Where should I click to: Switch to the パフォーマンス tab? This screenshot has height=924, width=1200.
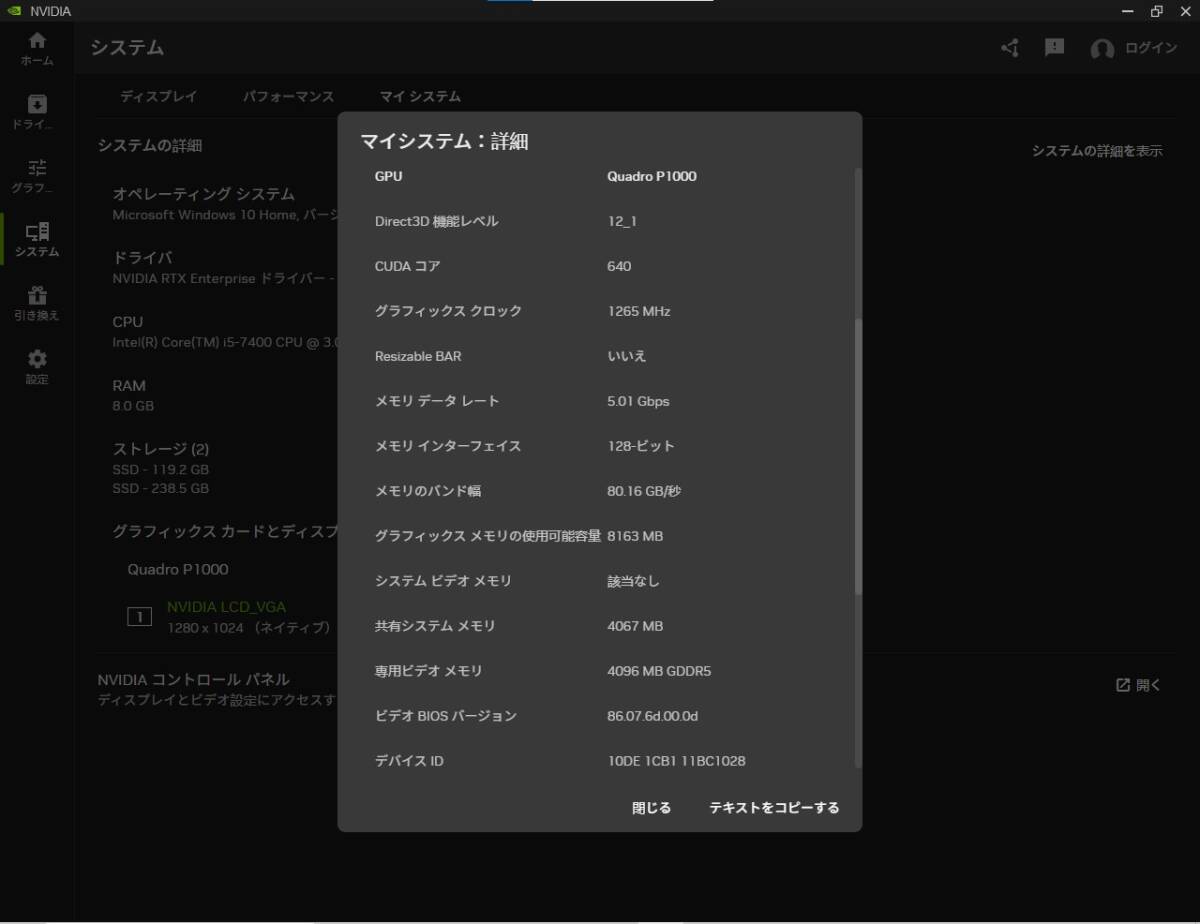click(288, 97)
